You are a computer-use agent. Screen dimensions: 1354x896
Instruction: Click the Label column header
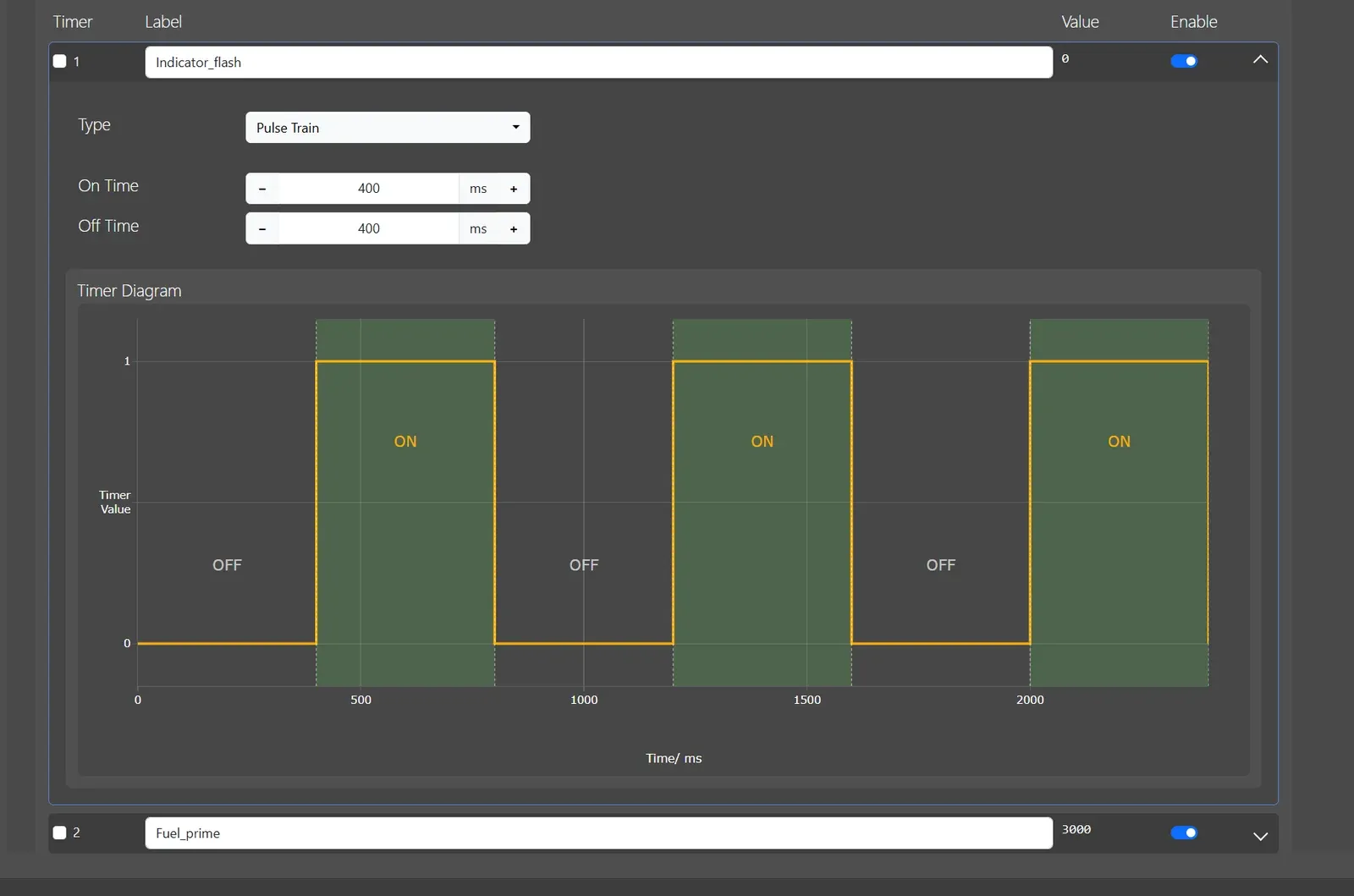coord(163,22)
